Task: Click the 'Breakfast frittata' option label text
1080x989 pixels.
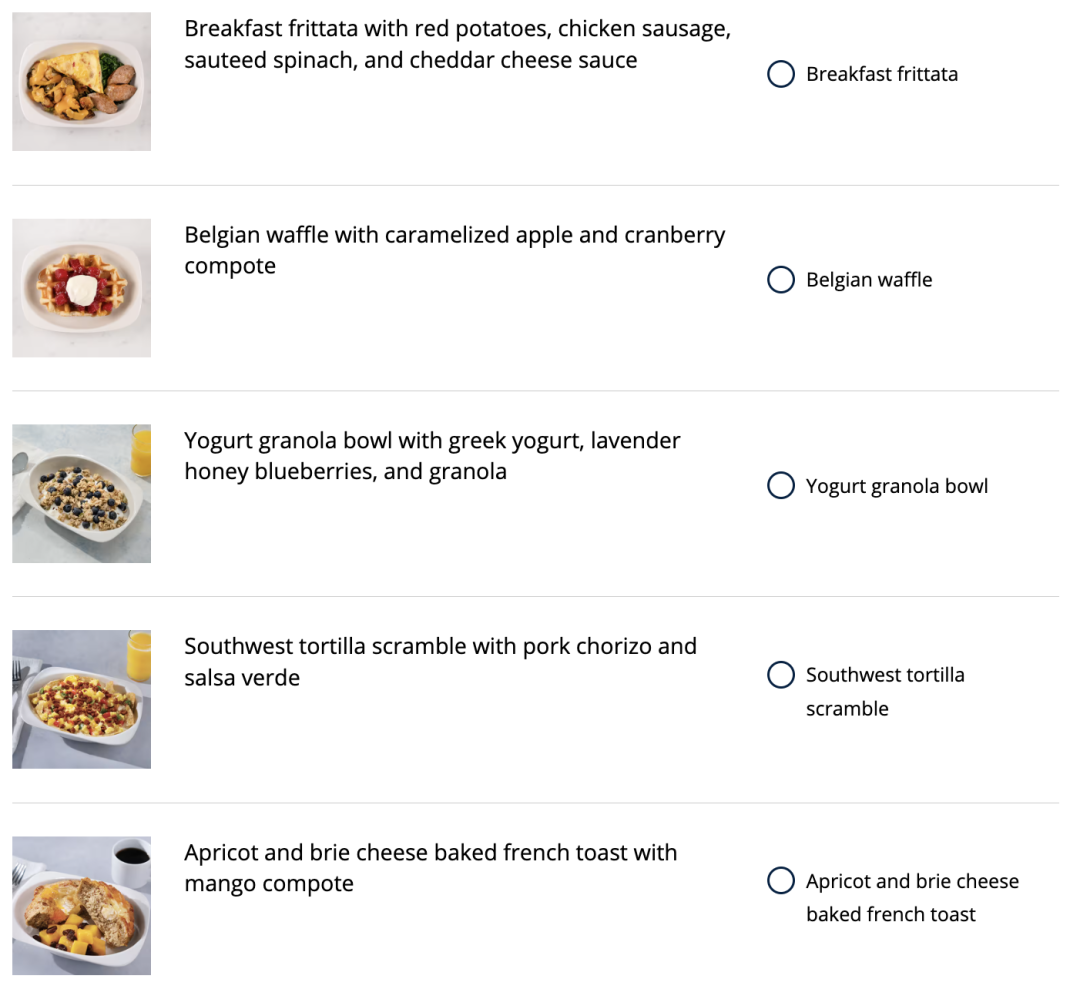Action: click(x=882, y=74)
